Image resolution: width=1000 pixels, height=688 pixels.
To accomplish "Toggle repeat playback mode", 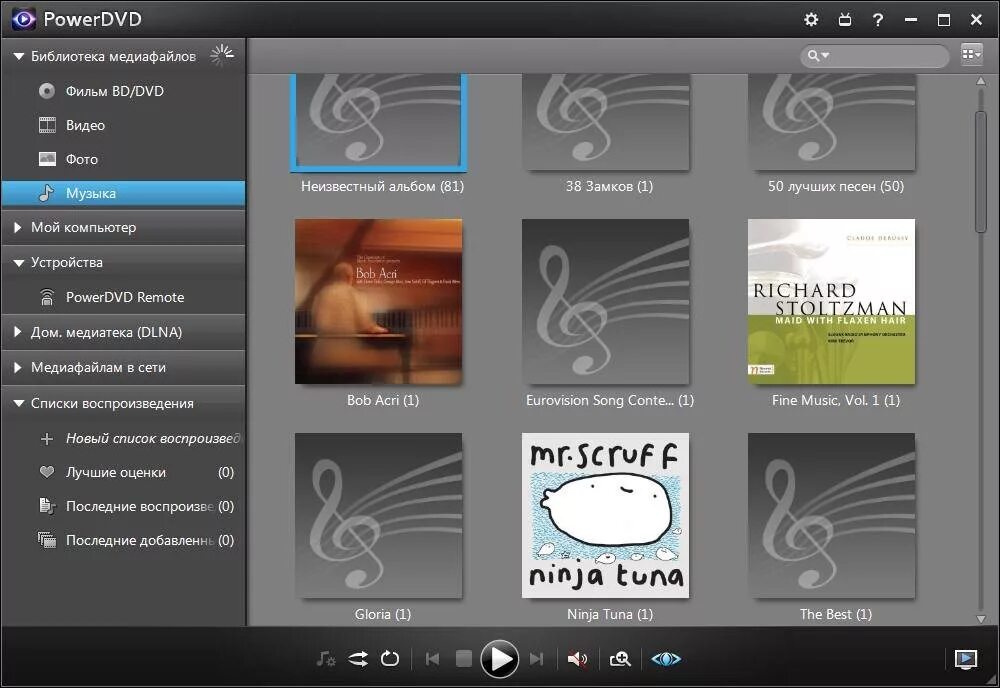I will pos(390,659).
